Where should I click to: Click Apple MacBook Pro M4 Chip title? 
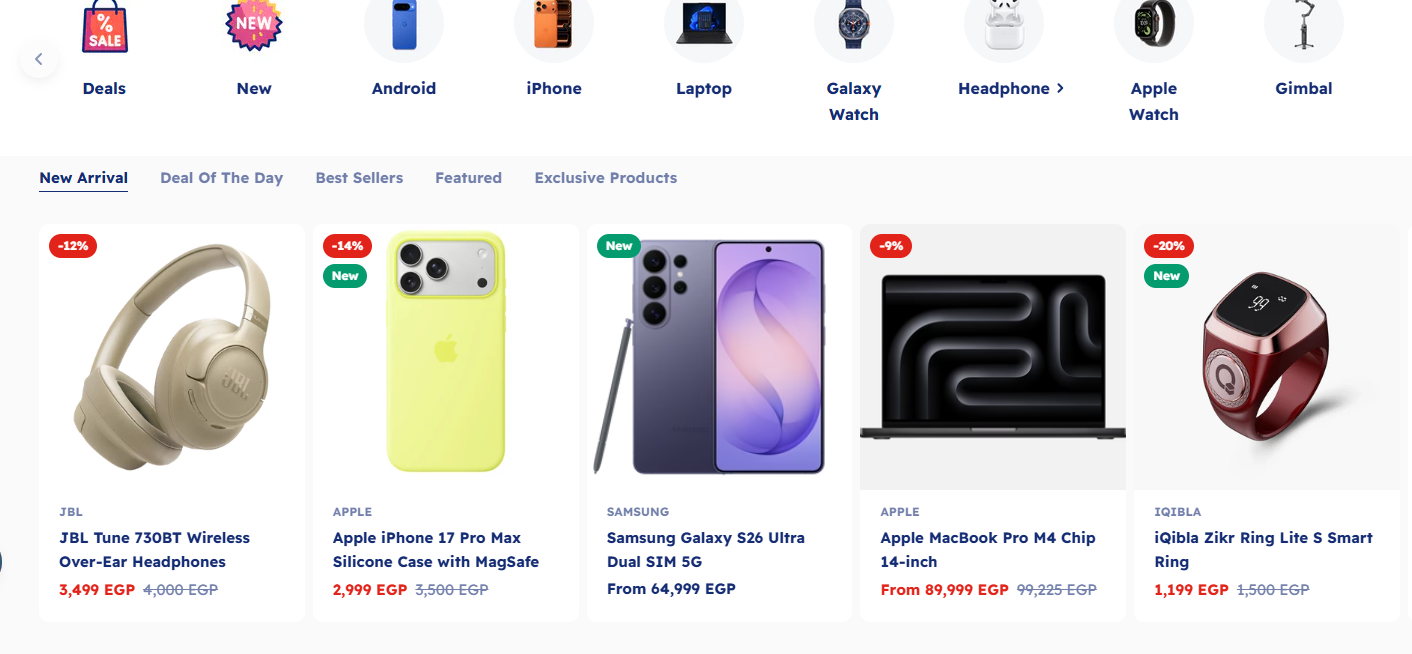(987, 549)
